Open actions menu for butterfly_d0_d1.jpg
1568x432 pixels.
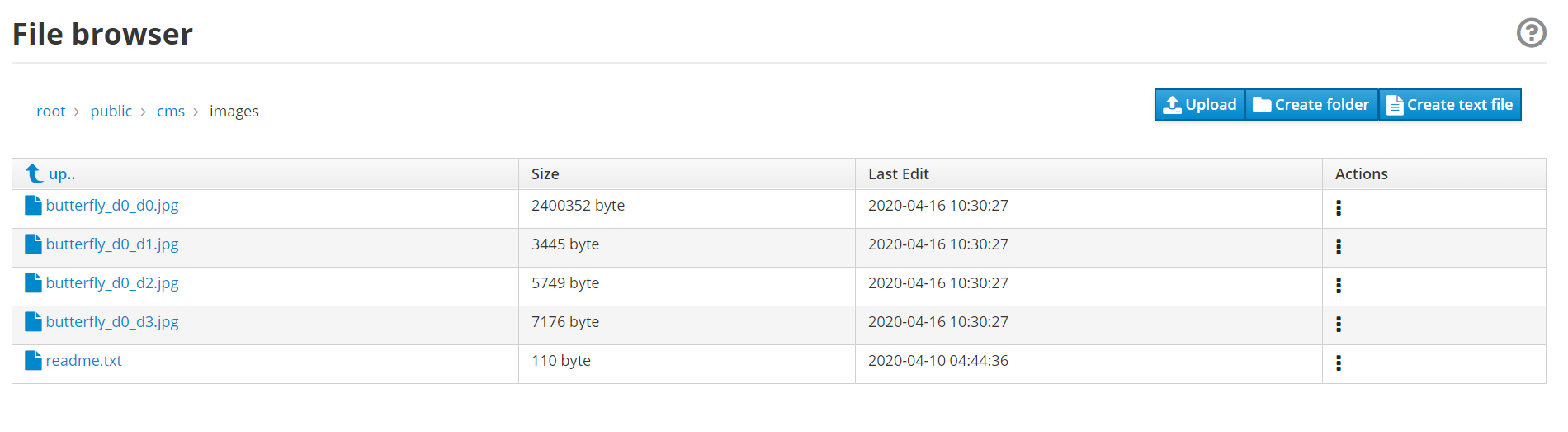pyautogui.click(x=1339, y=246)
